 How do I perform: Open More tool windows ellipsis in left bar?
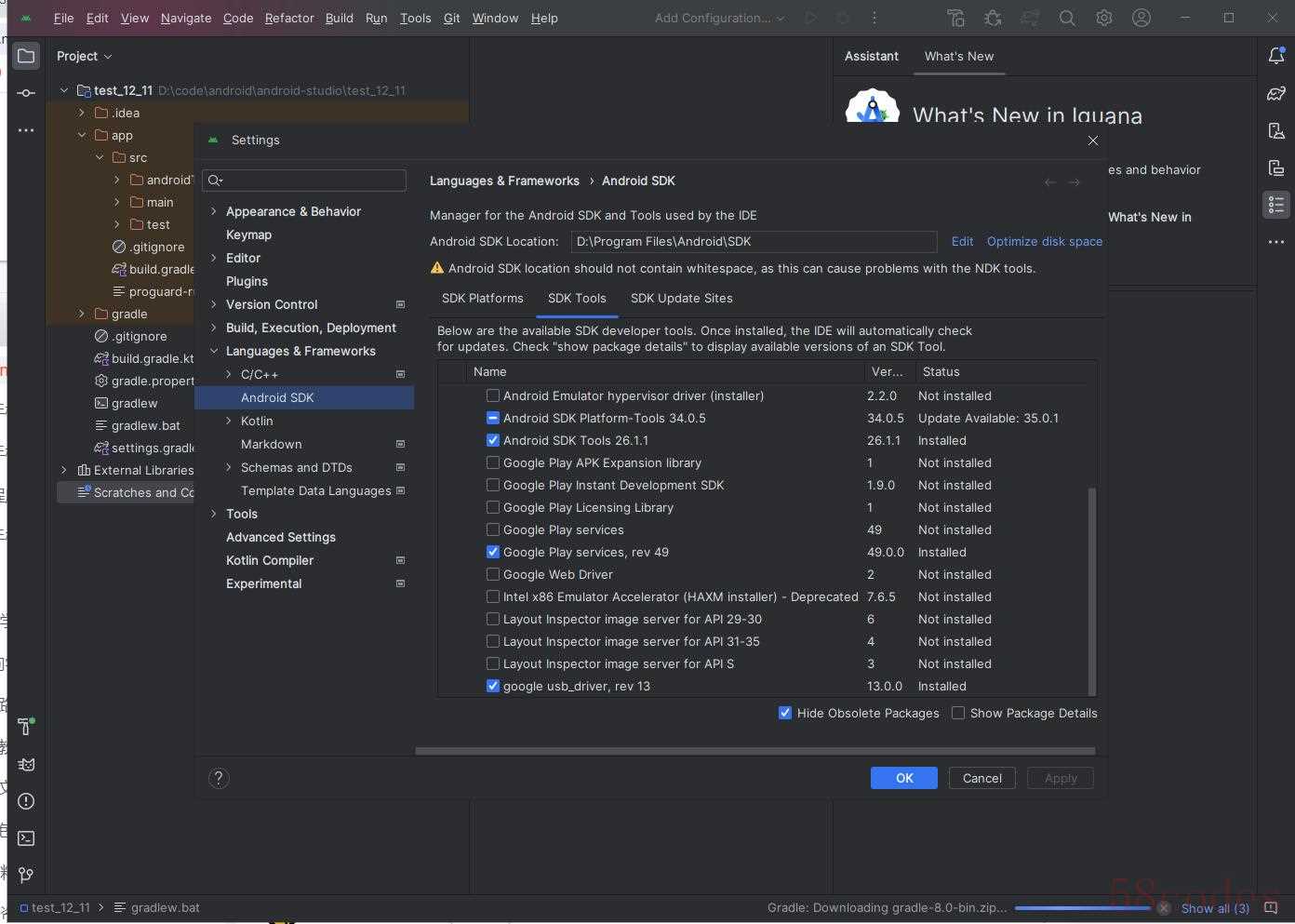[x=26, y=130]
